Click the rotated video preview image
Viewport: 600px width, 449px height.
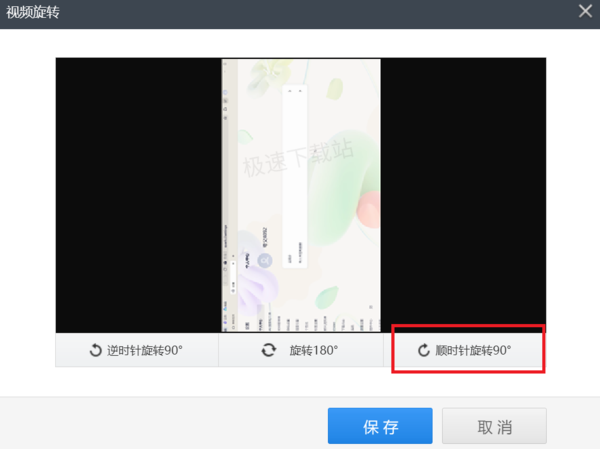click(x=301, y=195)
